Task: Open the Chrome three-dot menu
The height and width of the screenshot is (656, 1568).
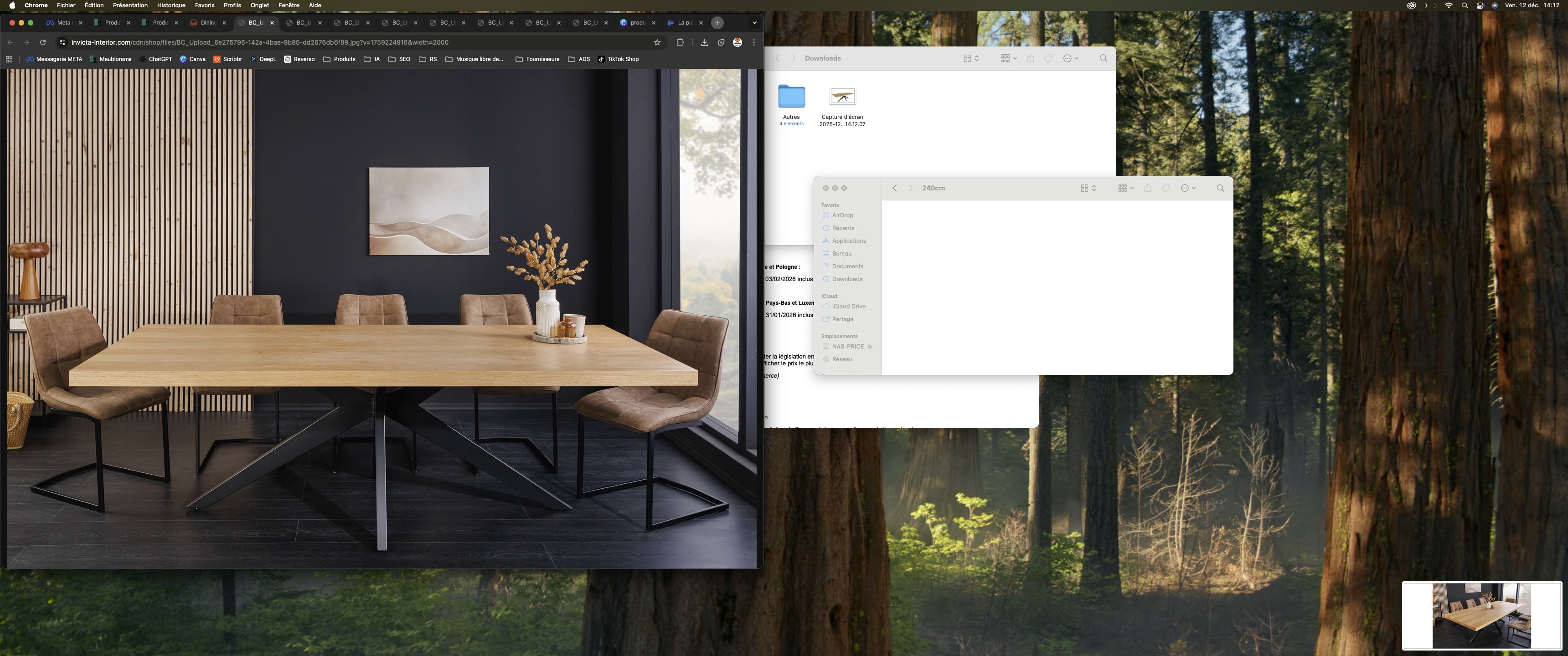Action: [753, 43]
